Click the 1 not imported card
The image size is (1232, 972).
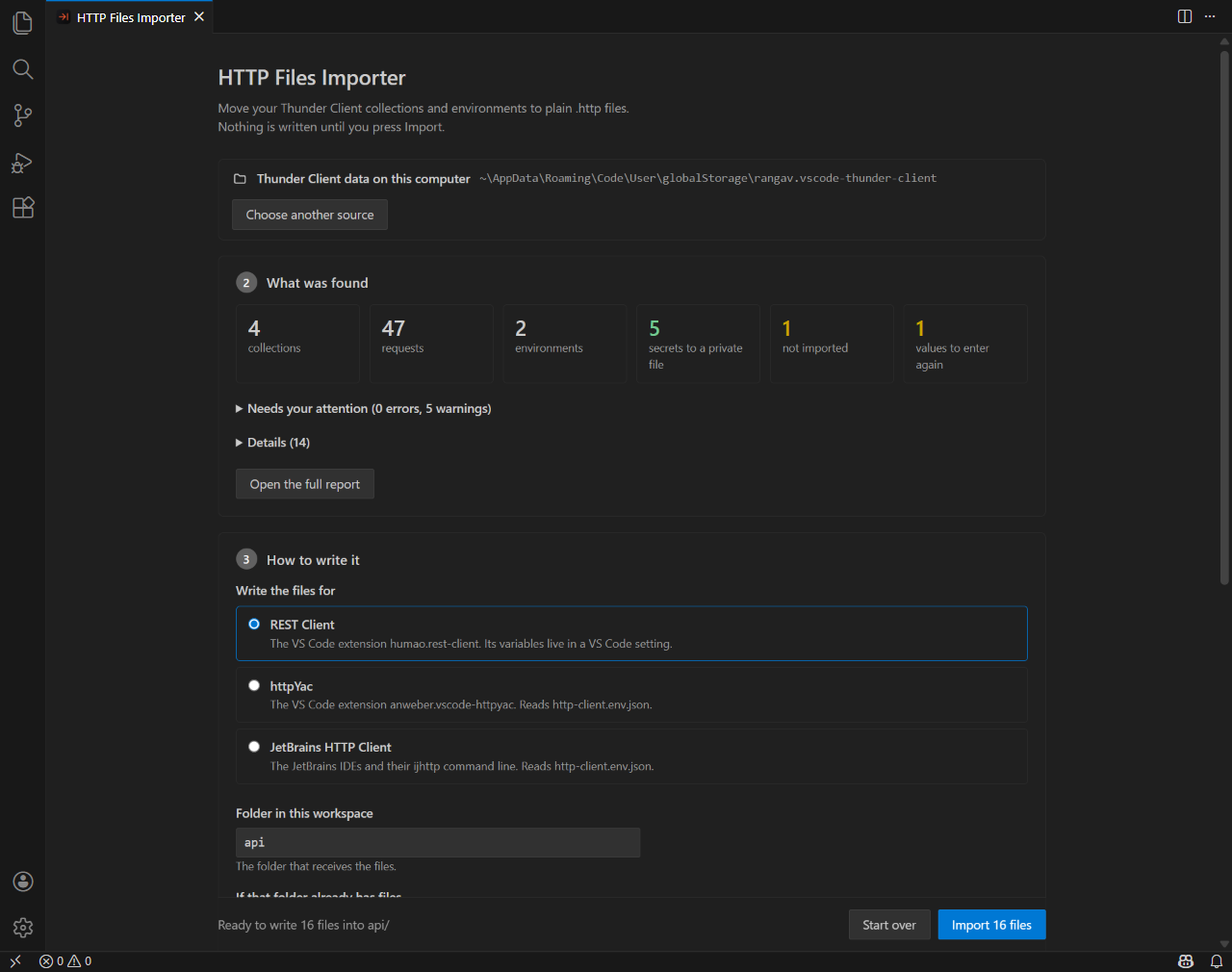coord(832,344)
